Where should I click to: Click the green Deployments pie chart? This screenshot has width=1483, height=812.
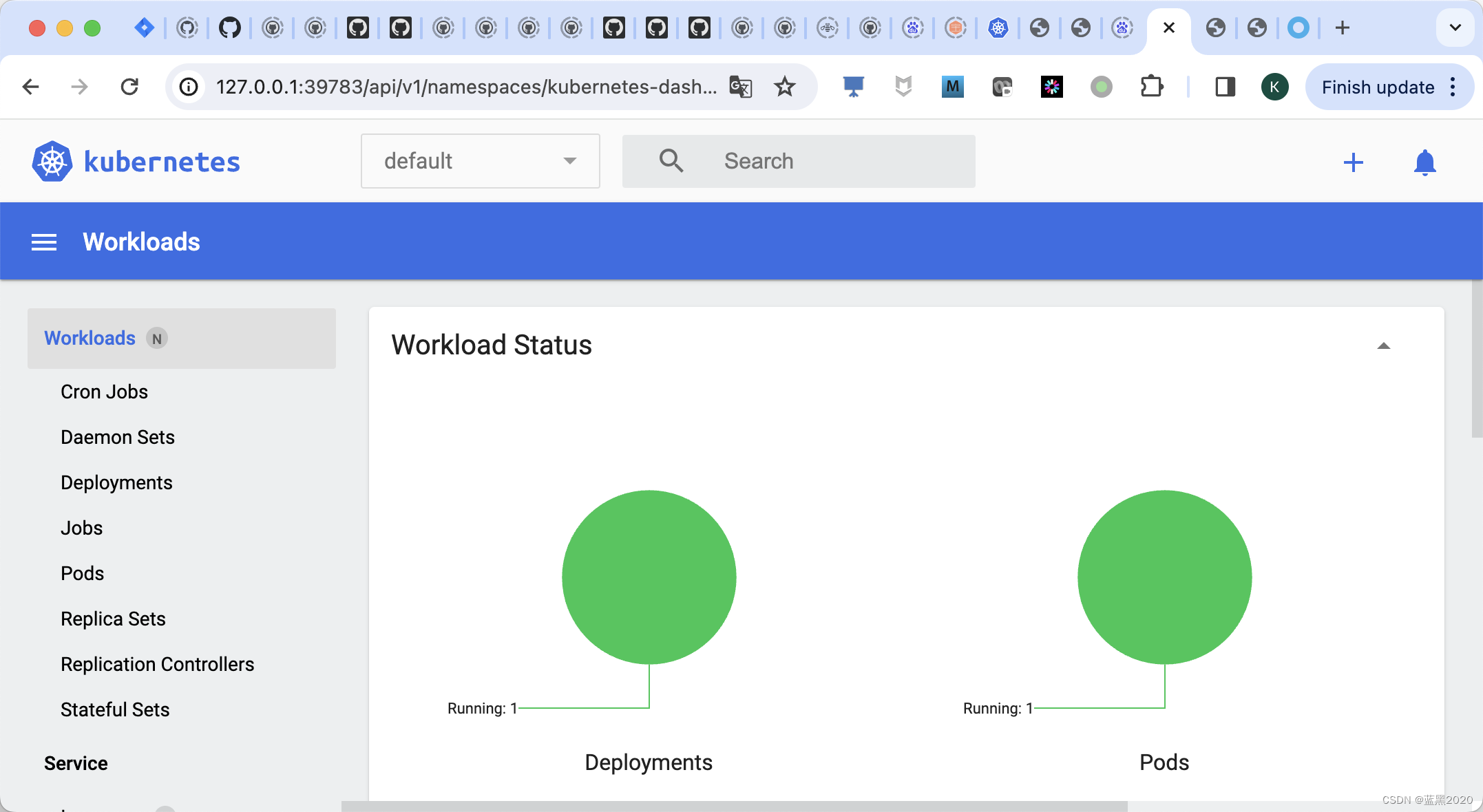[x=649, y=577]
